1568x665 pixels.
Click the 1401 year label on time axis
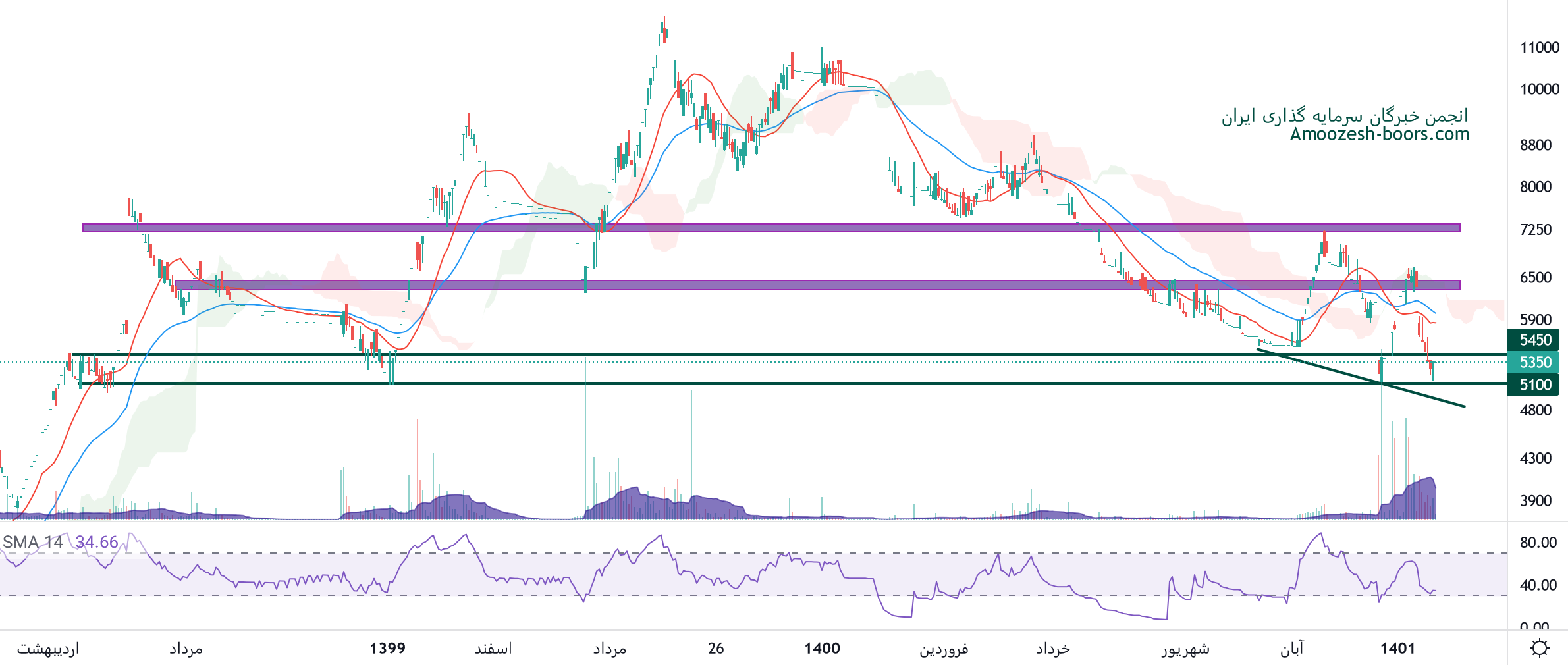click(x=1397, y=649)
